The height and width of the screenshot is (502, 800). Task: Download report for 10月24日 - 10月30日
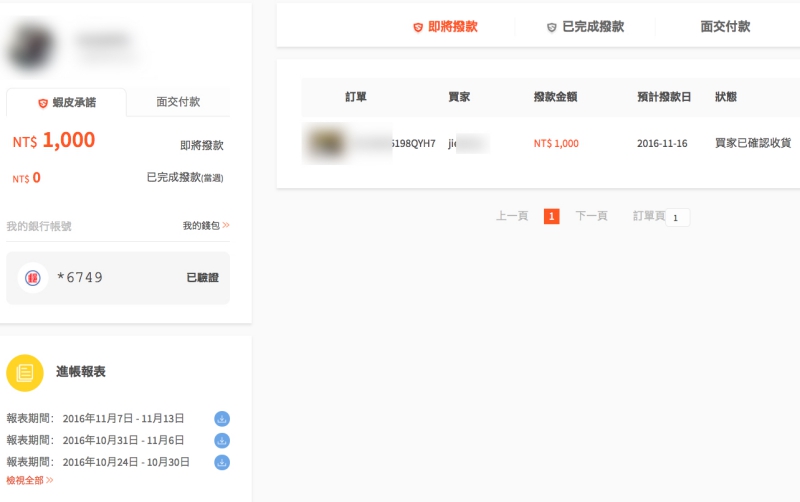(222, 462)
